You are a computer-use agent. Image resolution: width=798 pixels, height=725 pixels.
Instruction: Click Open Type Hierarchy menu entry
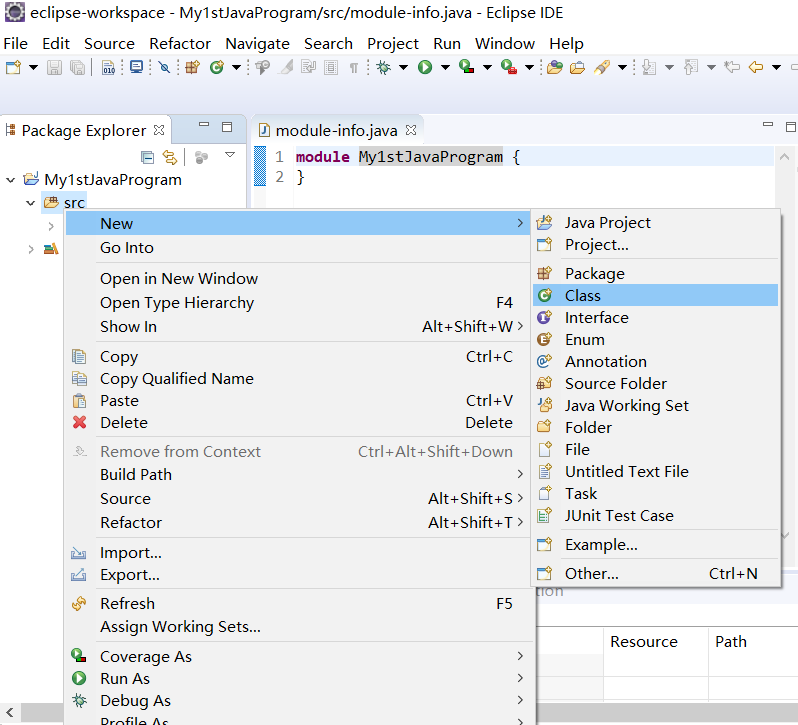click(x=299, y=303)
